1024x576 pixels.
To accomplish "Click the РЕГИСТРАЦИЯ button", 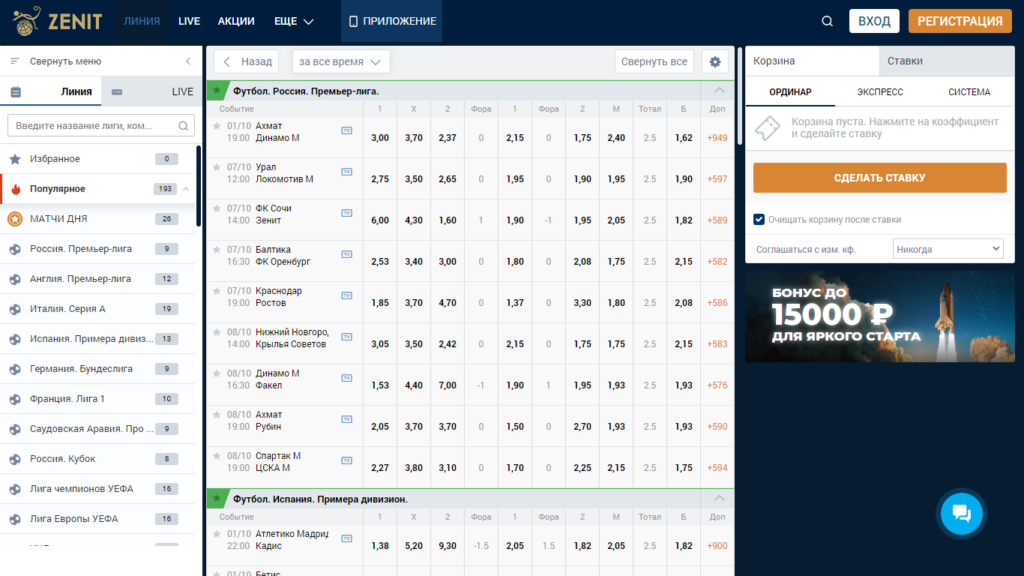I will (x=959, y=21).
